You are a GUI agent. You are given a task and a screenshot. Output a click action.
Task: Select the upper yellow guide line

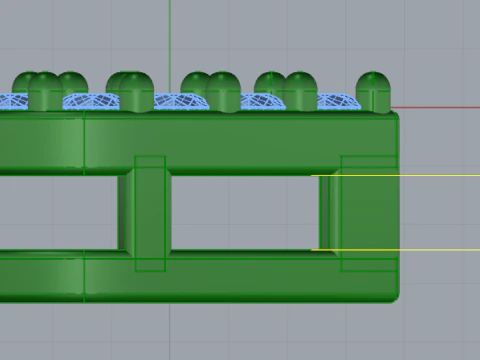coord(395,175)
